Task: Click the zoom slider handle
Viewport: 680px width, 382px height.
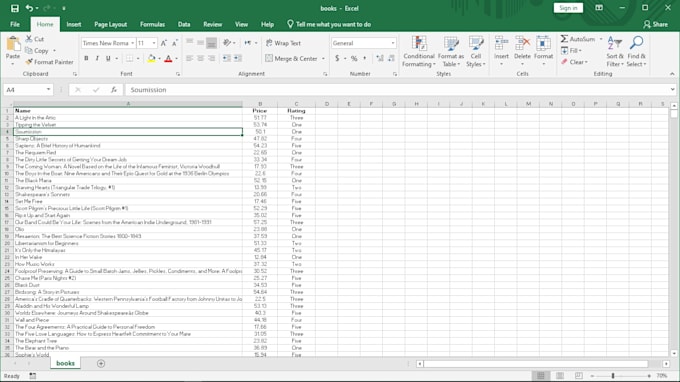Action: coord(613,376)
